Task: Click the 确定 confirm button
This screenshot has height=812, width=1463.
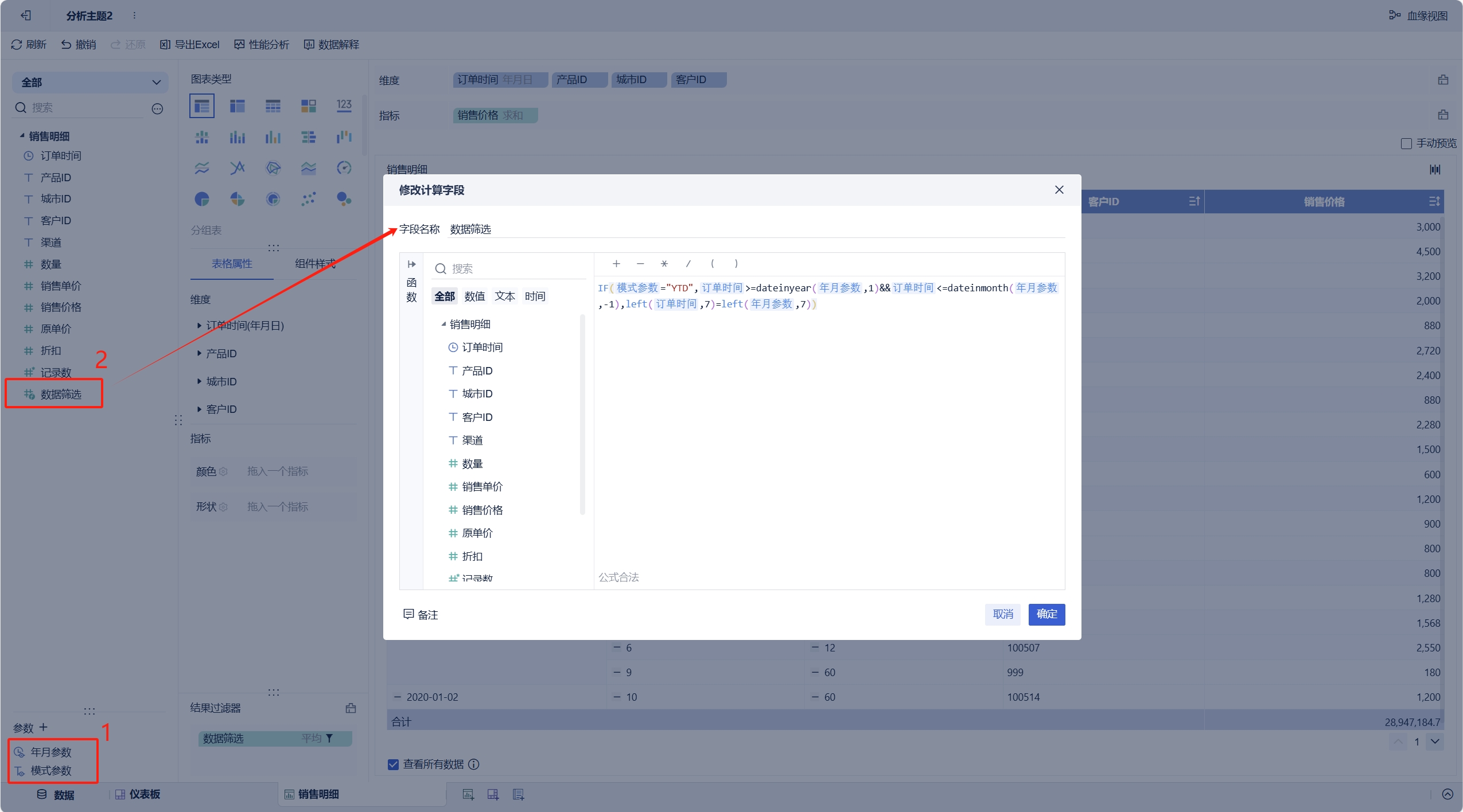Action: point(1046,614)
